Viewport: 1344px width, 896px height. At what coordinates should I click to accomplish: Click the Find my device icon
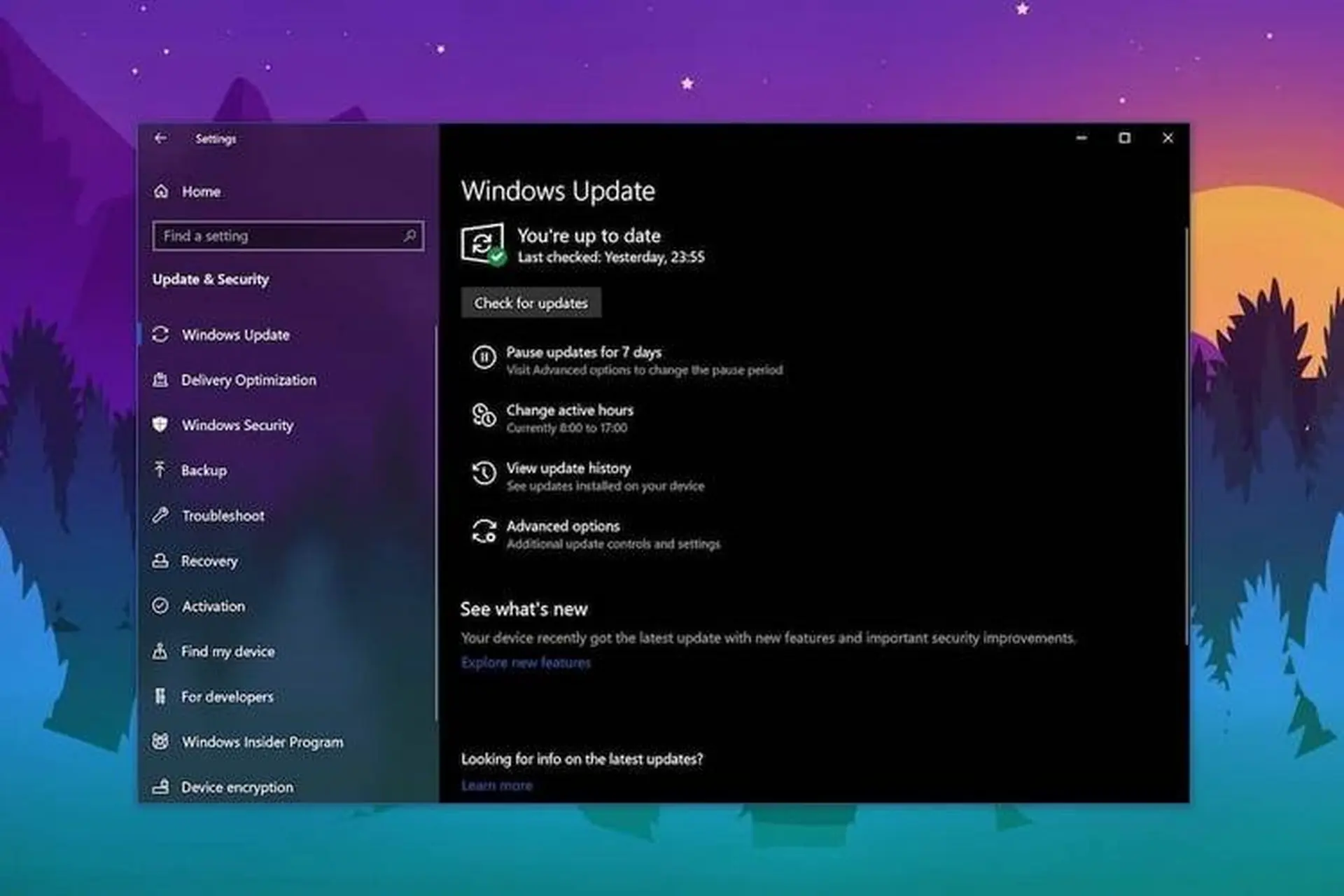click(x=160, y=651)
